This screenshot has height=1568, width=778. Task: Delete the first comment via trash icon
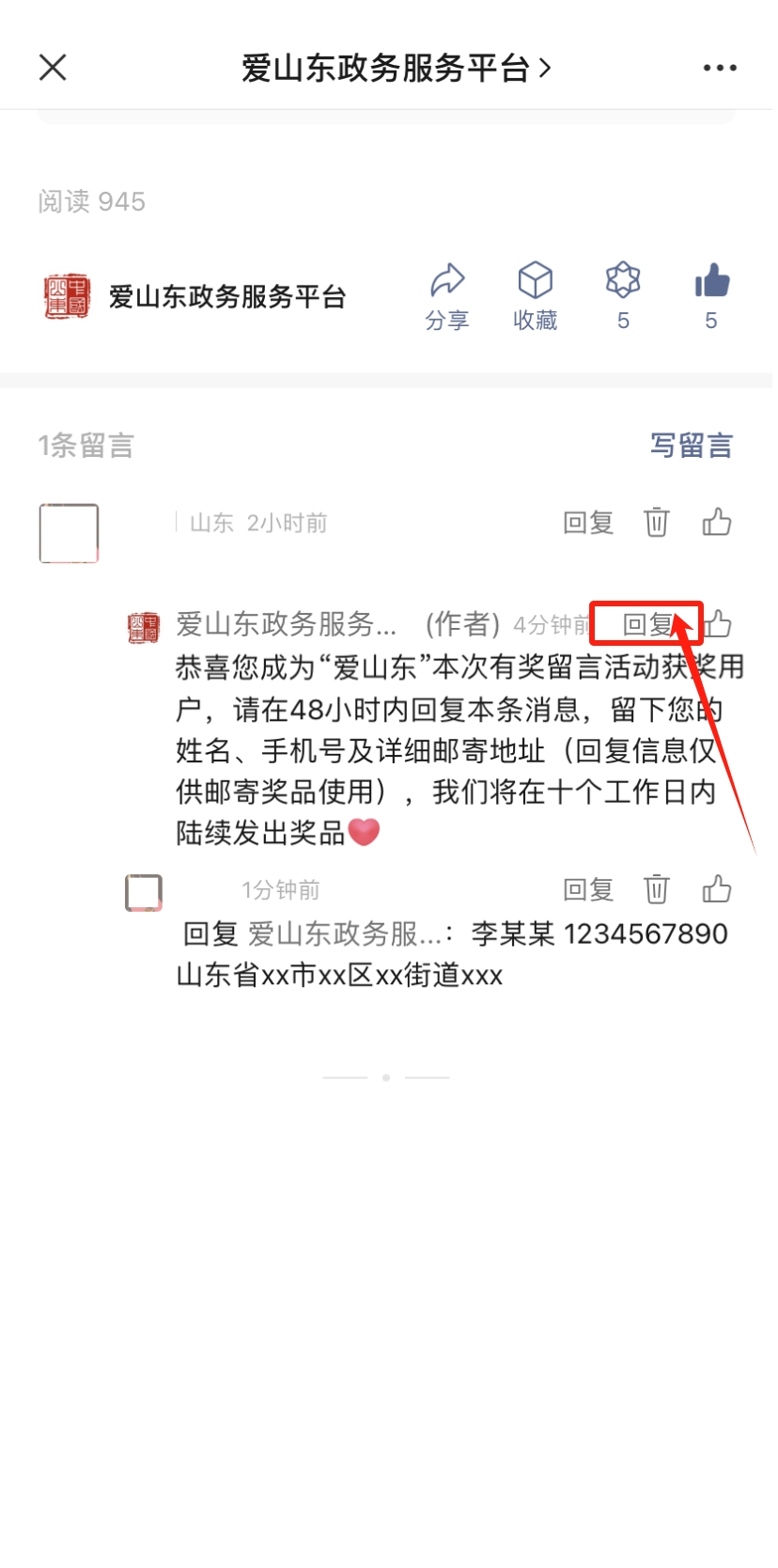coord(657,522)
